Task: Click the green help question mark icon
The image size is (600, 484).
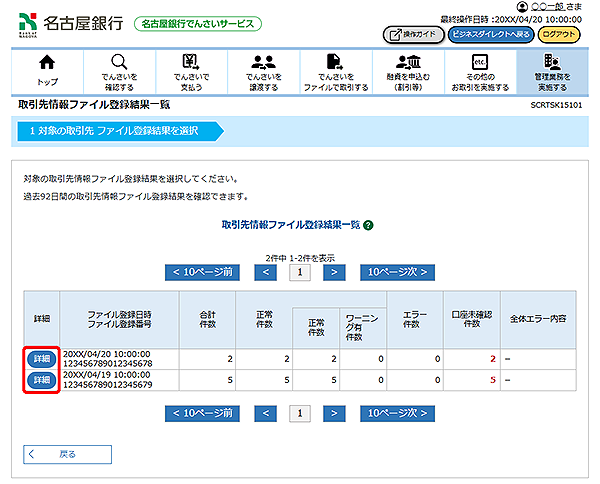Action: pyautogui.click(x=369, y=226)
